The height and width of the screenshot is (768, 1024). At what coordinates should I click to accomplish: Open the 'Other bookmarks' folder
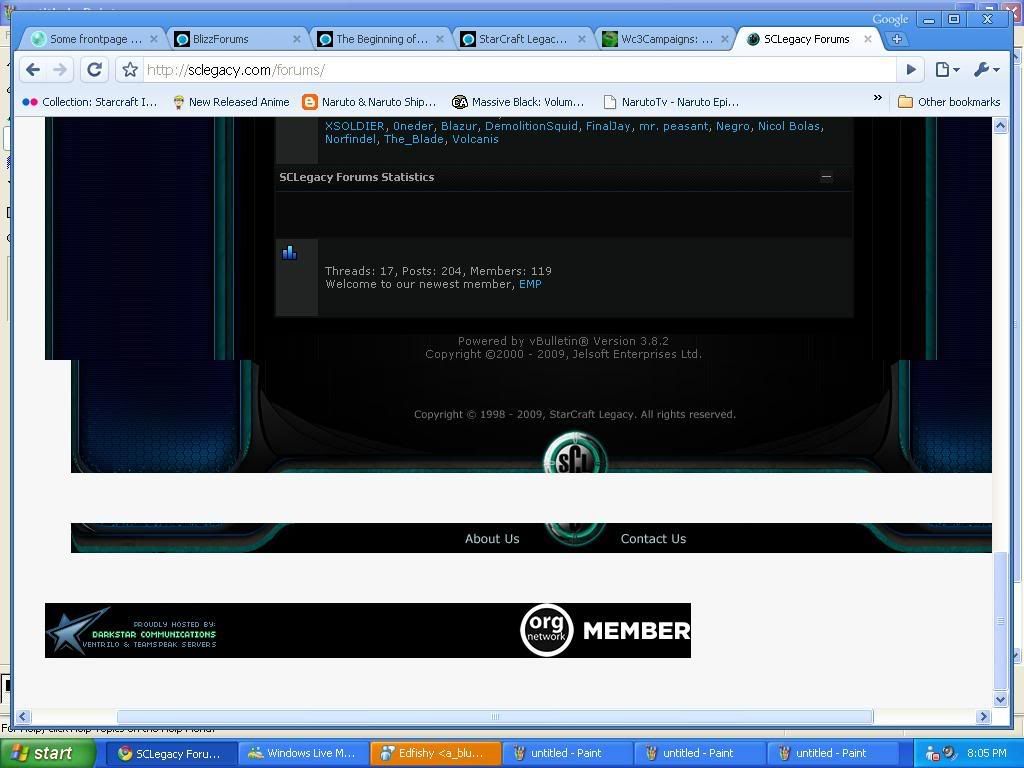(949, 102)
